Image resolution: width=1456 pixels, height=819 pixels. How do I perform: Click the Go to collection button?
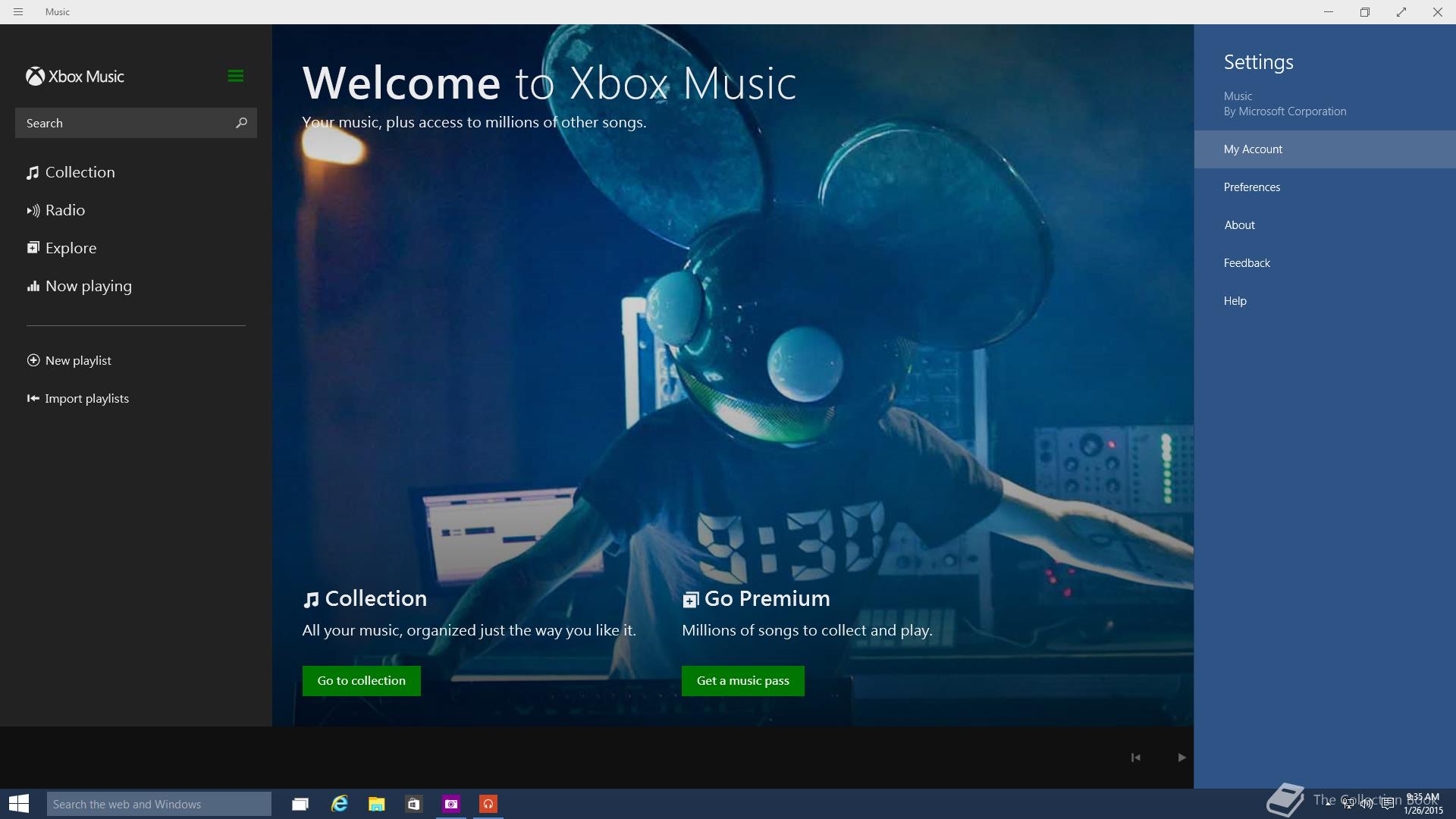362,681
